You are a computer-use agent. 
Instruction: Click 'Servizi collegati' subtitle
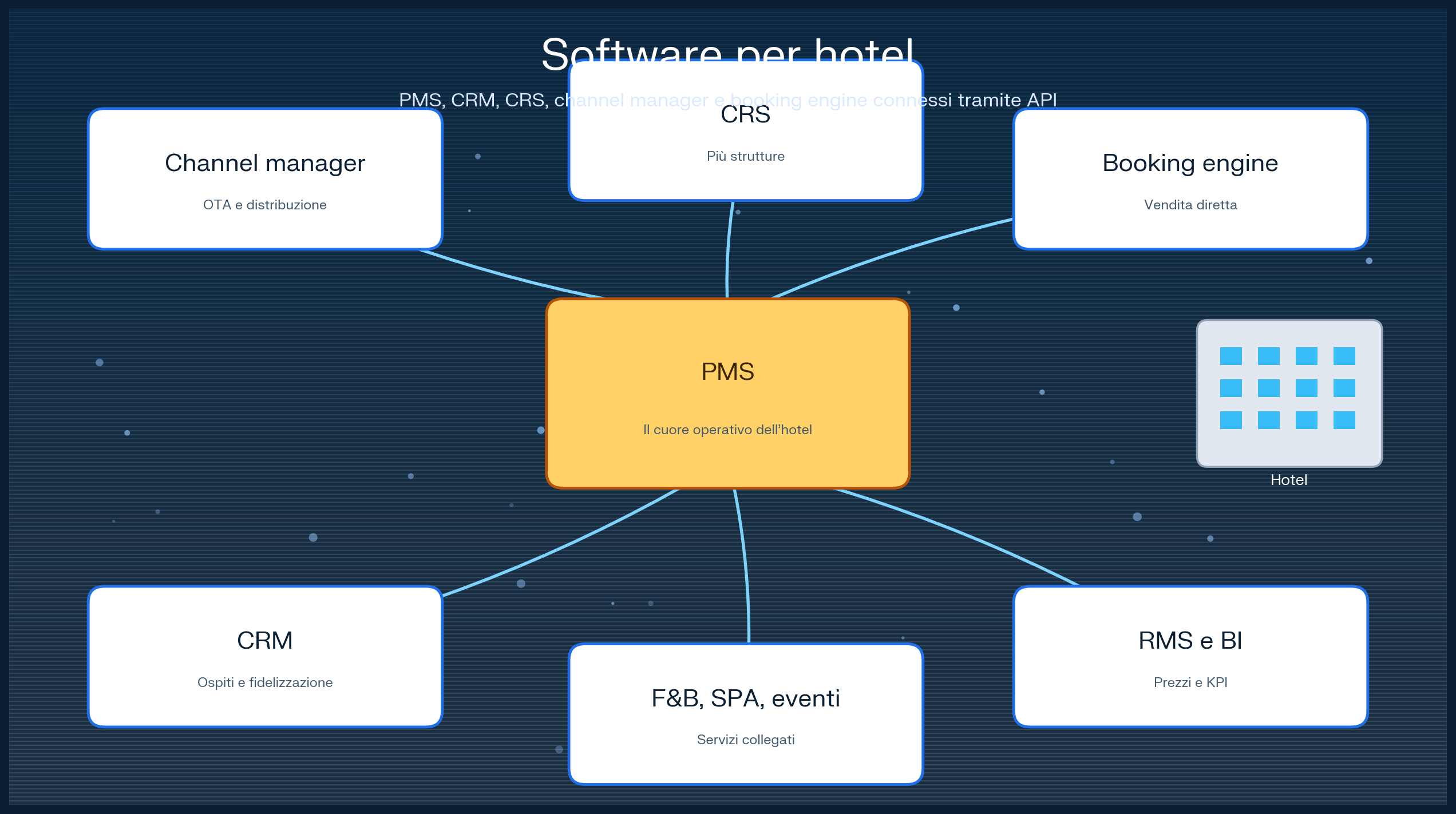[746, 740]
